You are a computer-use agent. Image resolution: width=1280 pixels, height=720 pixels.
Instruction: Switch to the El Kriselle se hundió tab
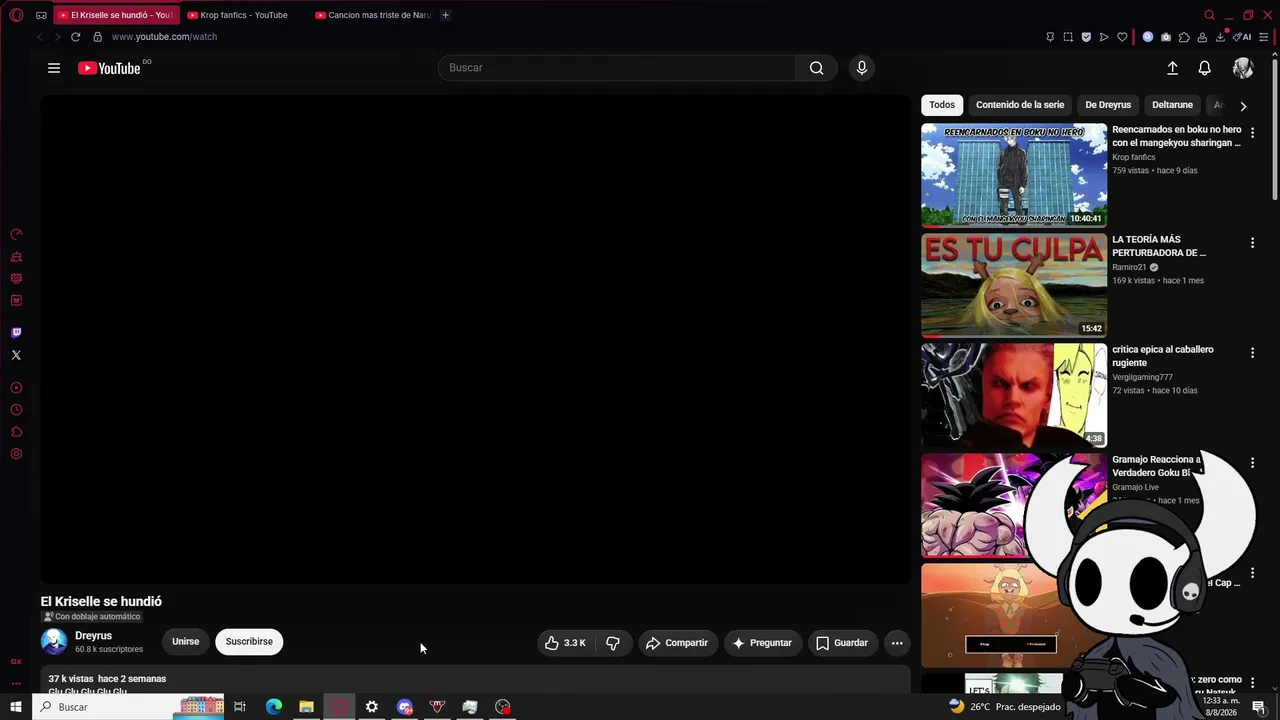coord(115,15)
